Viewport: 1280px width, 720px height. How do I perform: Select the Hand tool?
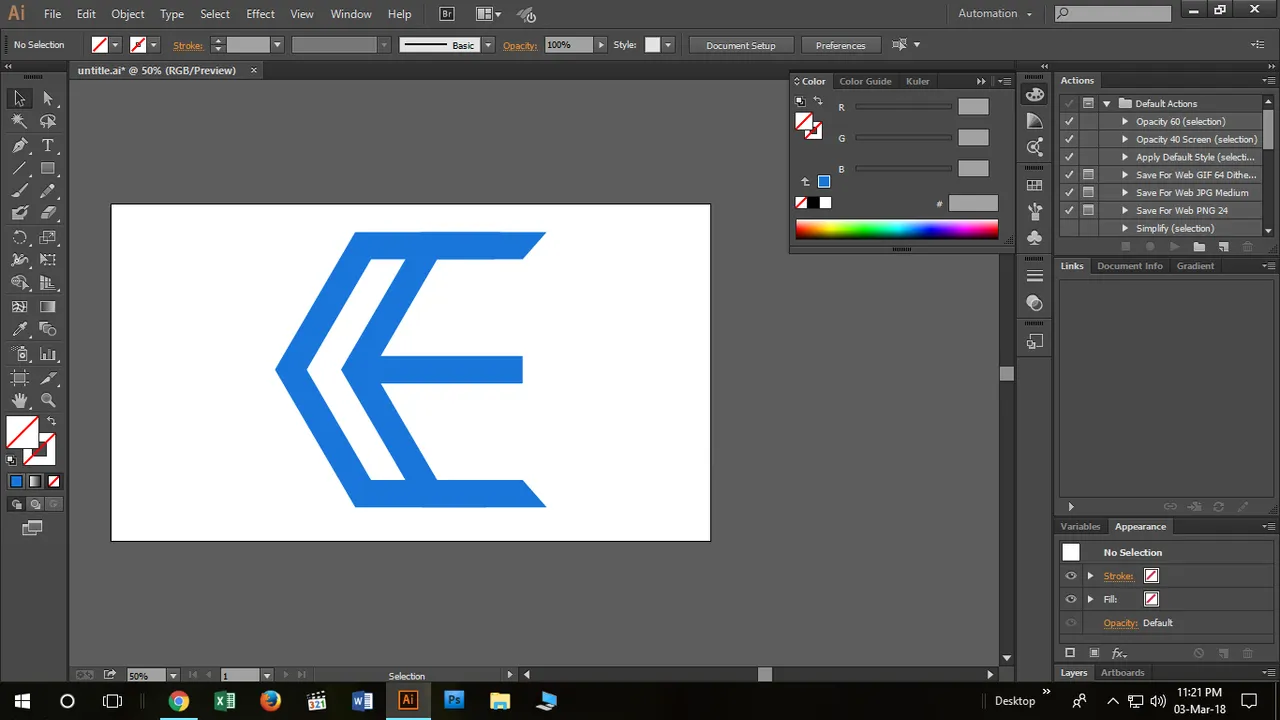(19, 400)
